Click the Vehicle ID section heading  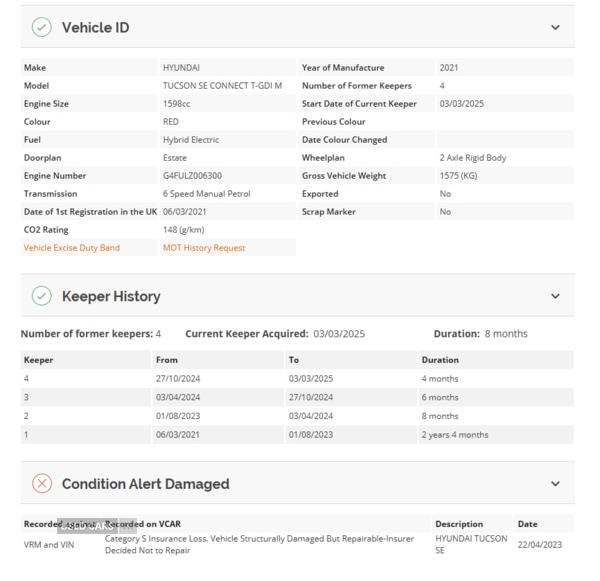click(95, 28)
